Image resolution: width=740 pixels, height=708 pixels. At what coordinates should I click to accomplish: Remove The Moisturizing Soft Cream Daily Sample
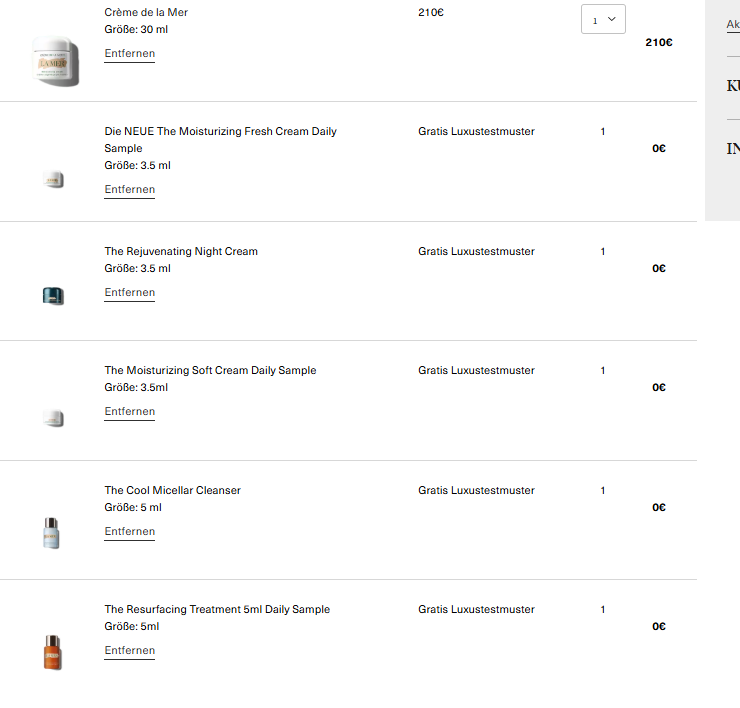[129, 411]
